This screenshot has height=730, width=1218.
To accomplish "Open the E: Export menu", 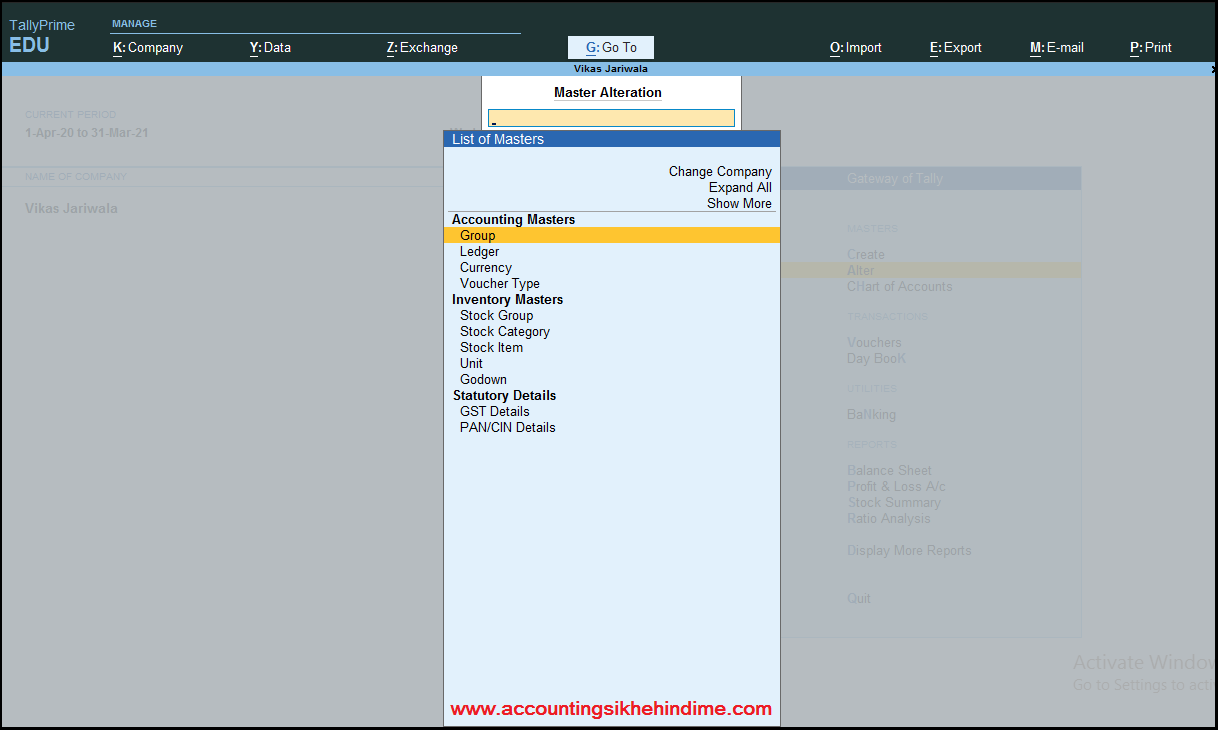I will pos(956,47).
